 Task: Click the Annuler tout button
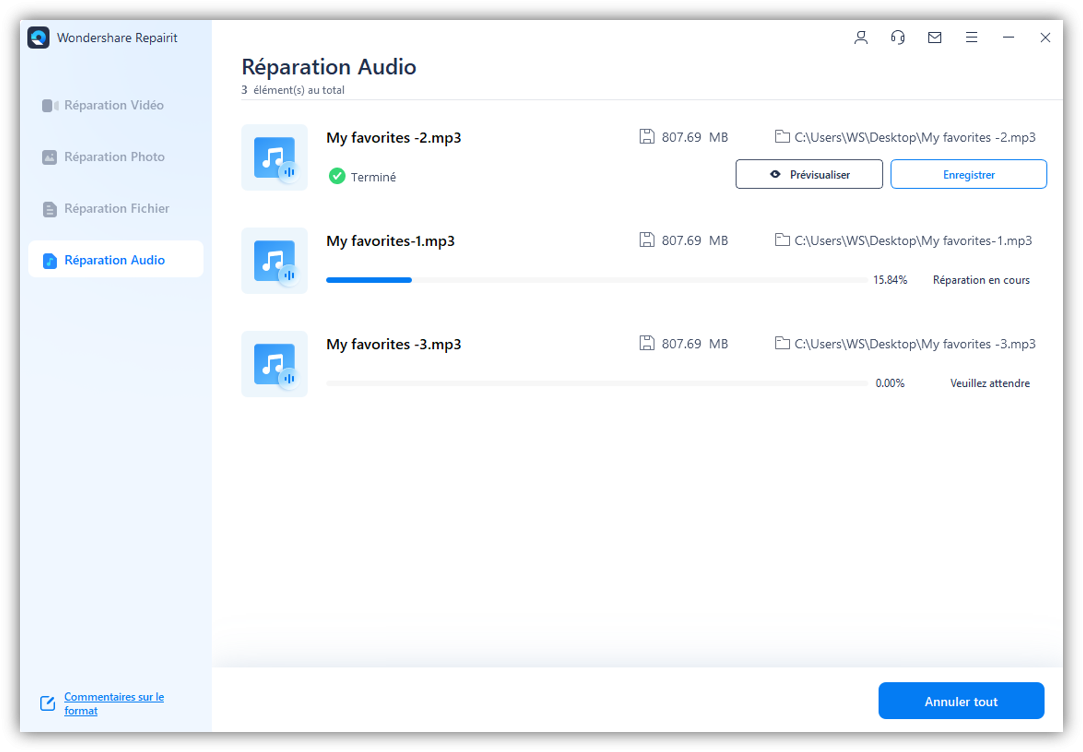[961, 701]
